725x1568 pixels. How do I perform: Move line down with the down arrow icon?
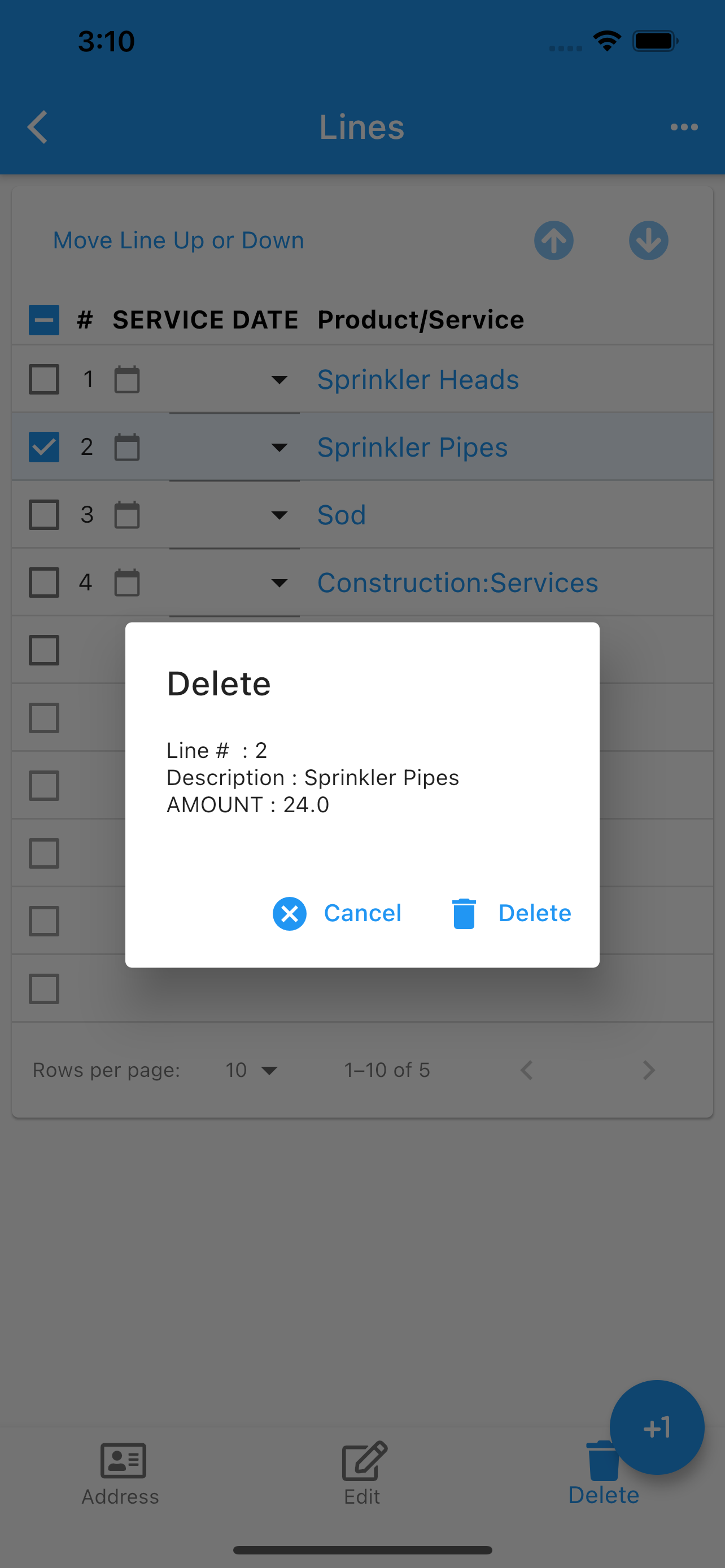[x=648, y=240]
